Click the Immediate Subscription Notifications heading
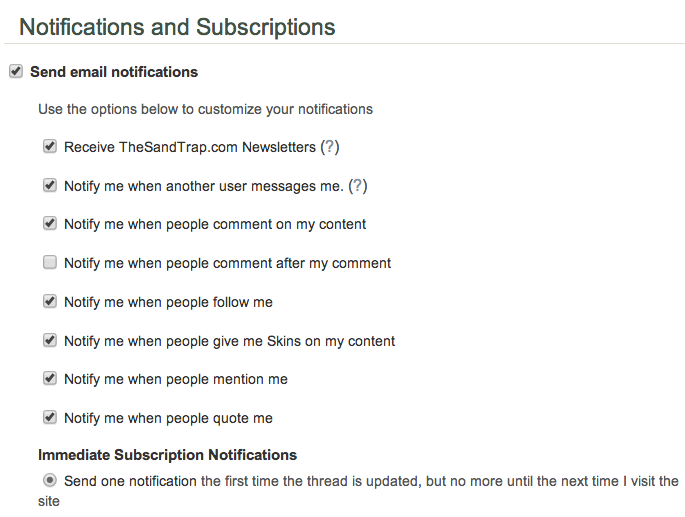This screenshot has height=517, width=685. [167, 455]
